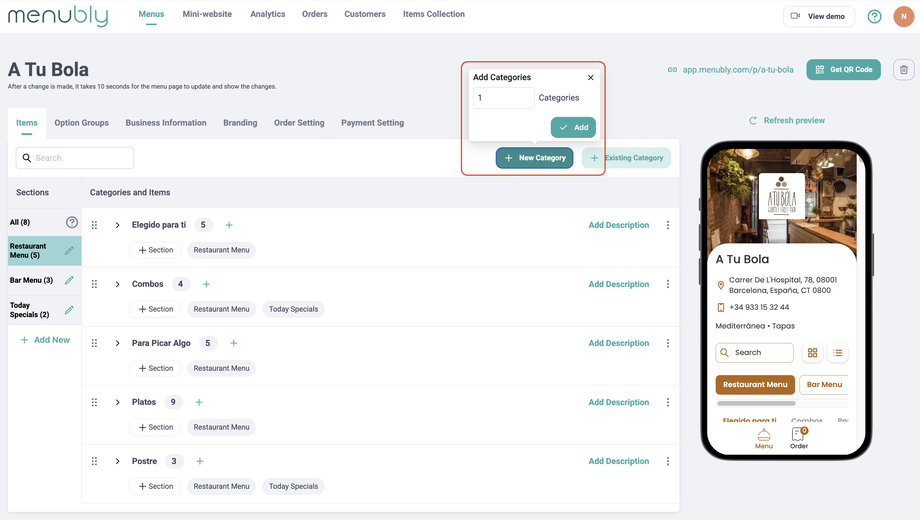Click the Existing Category button
920x520 pixels.
[626, 158]
